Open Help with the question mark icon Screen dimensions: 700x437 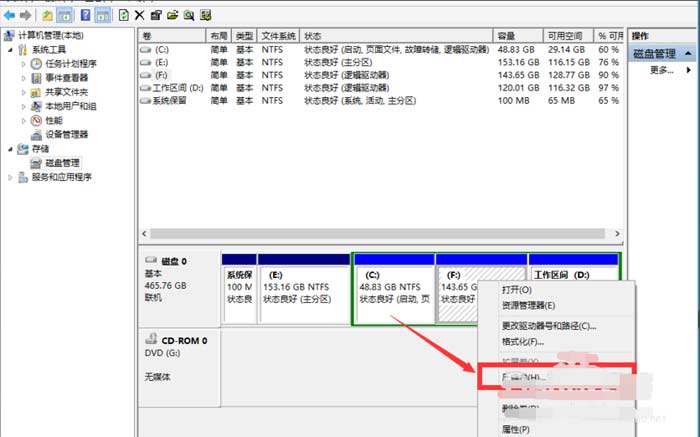pyautogui.click(x=85, y=16)
